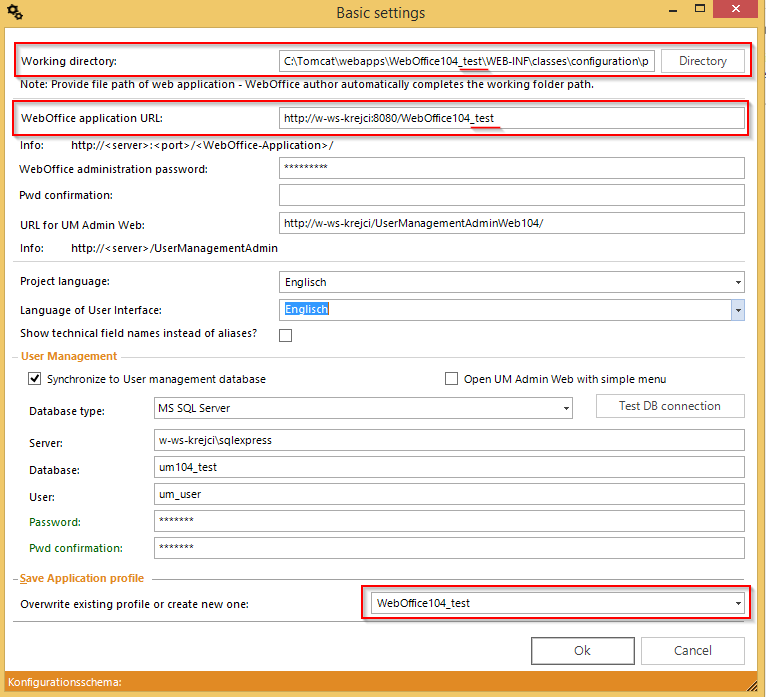Select the empty Pwd confirmation field
The height and width of the screenshot is (697, 766).
(511, 195)
